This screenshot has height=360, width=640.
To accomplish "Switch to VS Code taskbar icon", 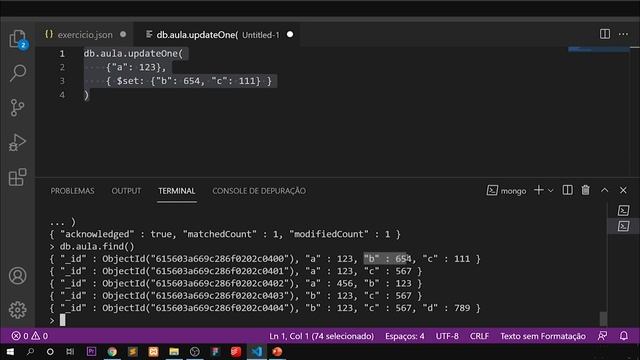I will pyautogui.click(x=257, y=352).
